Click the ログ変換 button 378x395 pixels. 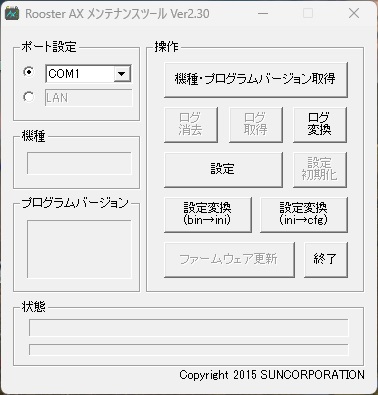coord(320,124)
